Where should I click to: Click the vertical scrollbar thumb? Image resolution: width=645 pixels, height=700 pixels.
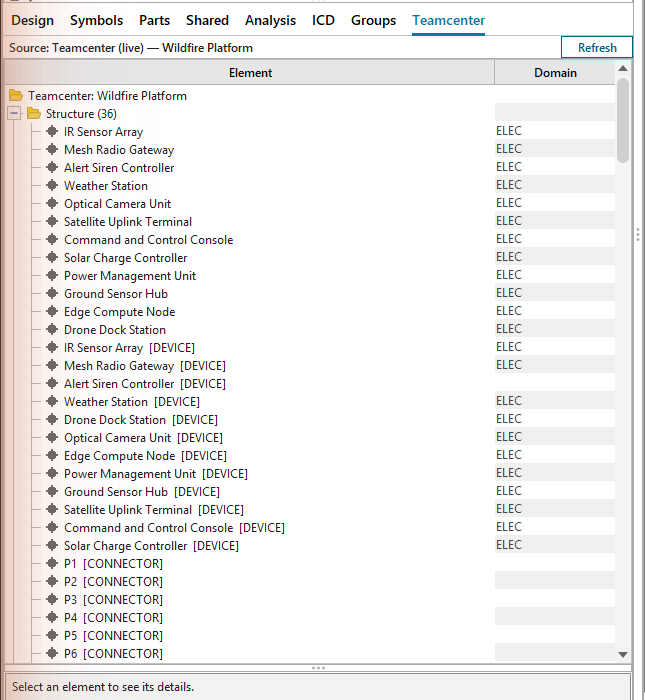(x=623, y=120)
